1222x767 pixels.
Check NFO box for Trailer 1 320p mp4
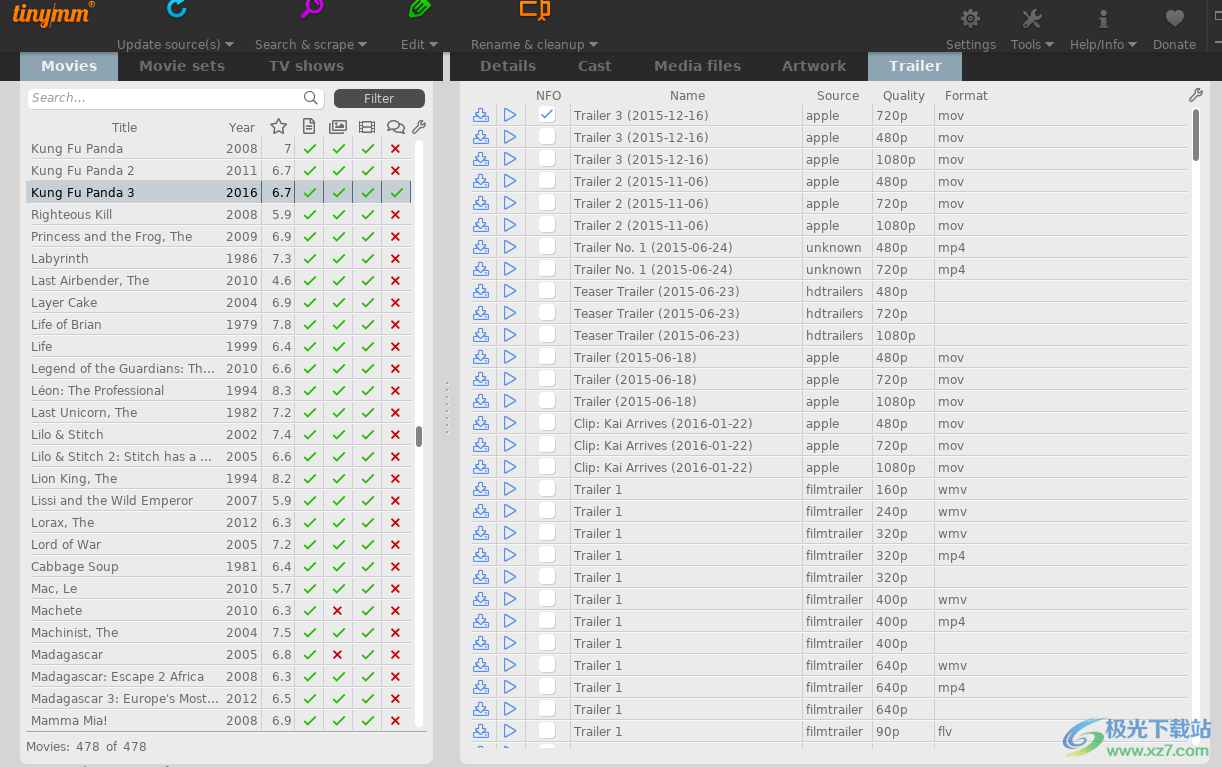click(547, 555)
